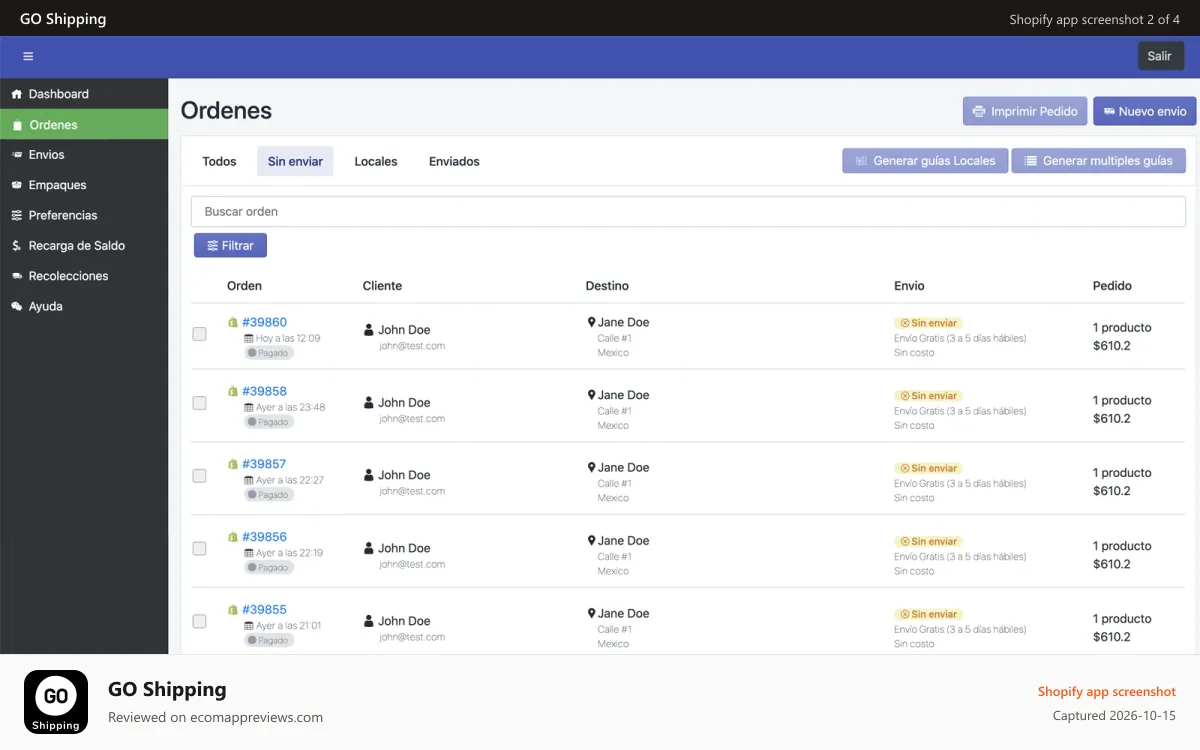1200x750 pixels.
Task: Switch to the Todos tab
Action: click(x=219, y=161)
